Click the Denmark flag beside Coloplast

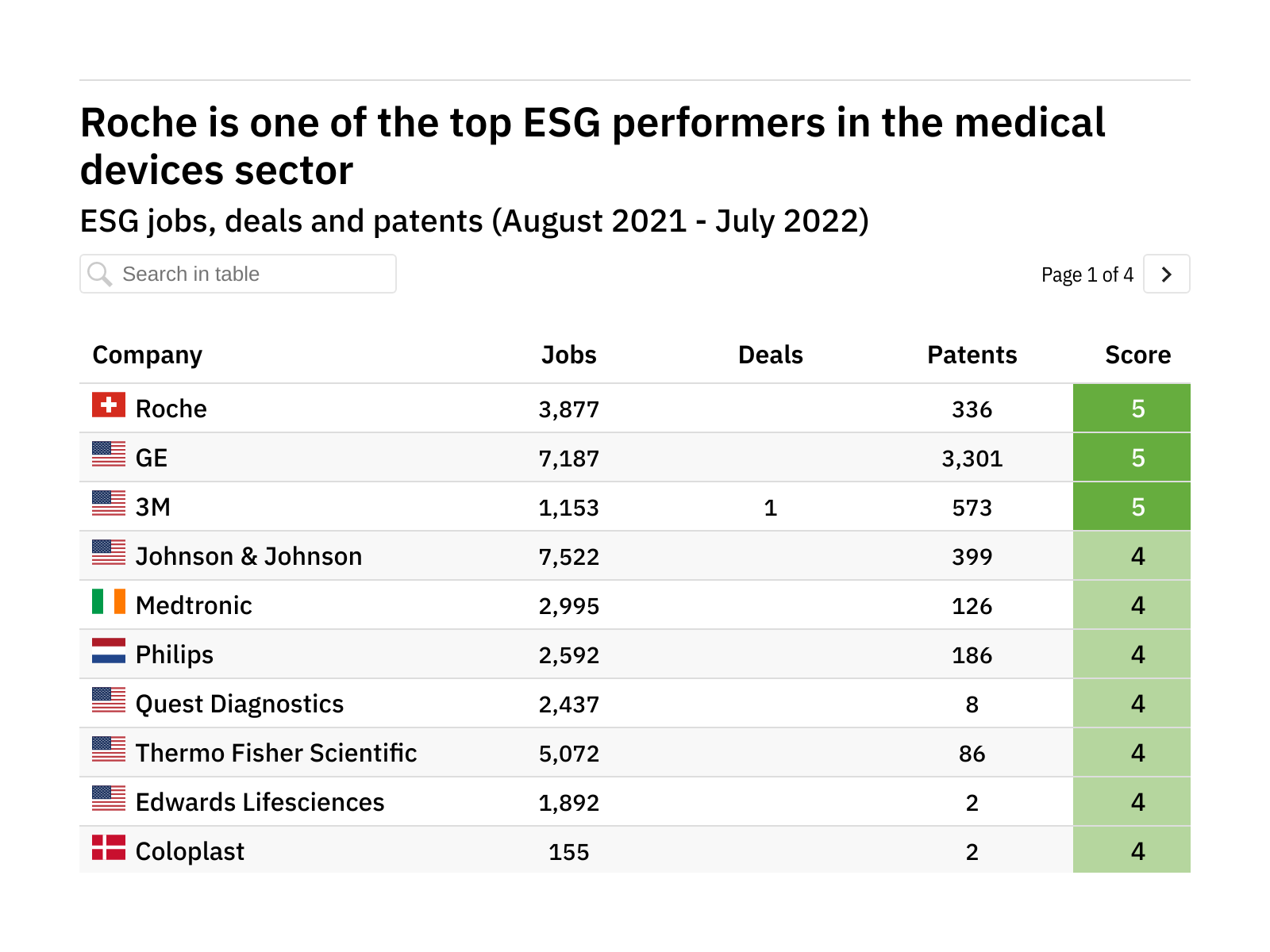[109, 847]
